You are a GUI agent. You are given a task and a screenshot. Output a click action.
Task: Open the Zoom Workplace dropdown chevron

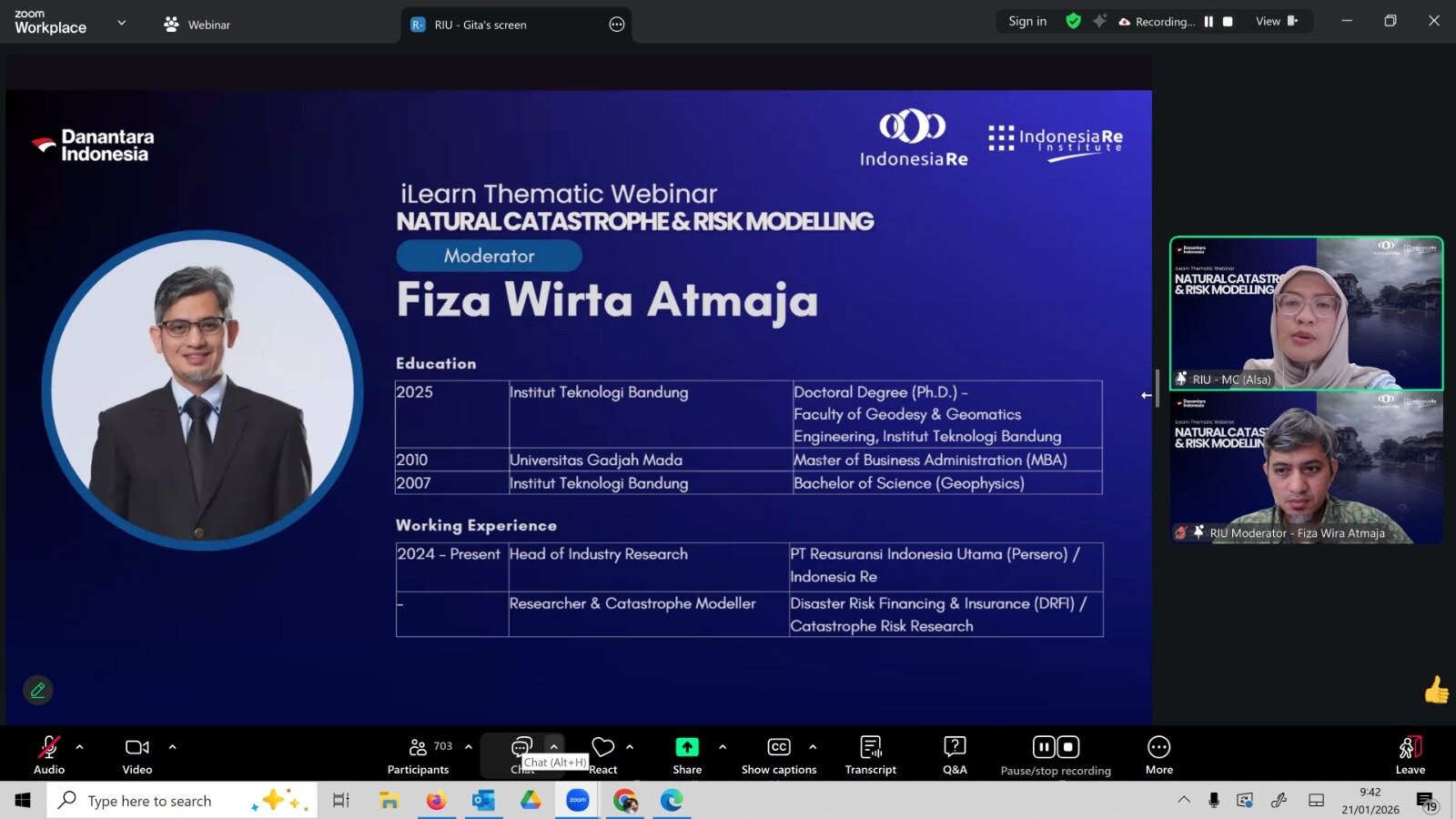(122, 23)
